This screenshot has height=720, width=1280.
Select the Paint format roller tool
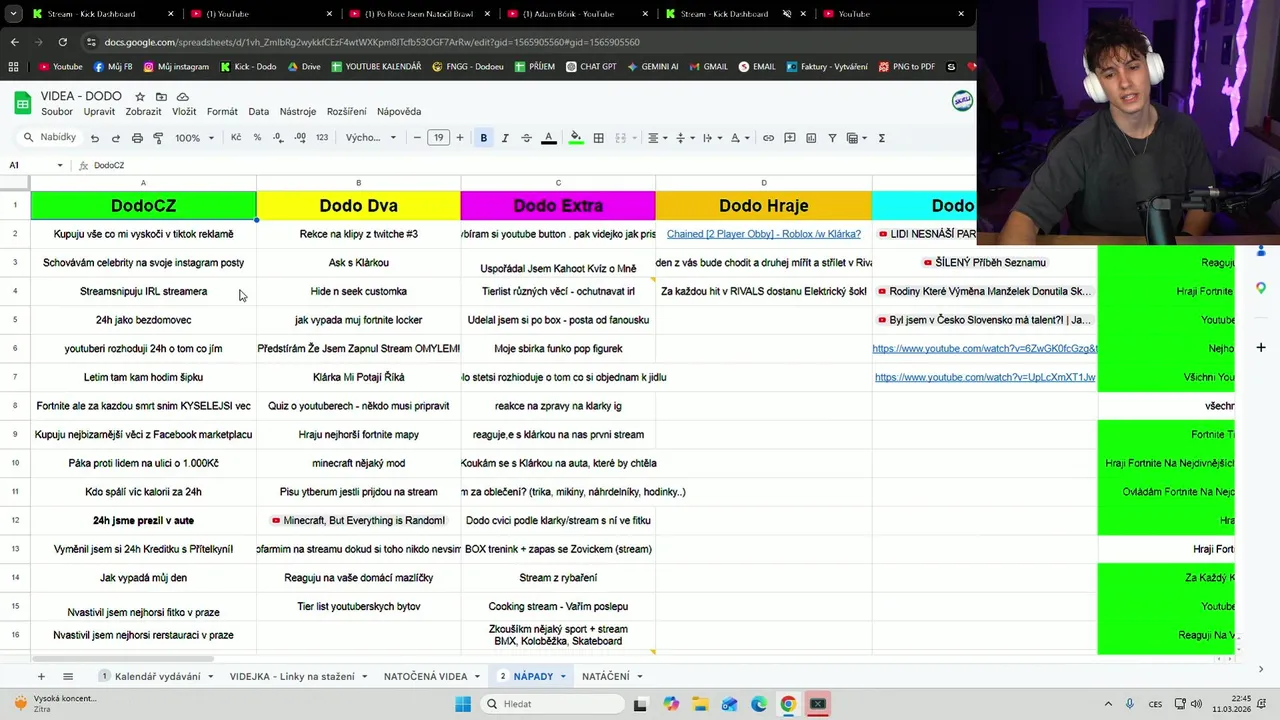click(x=158, y=138)
